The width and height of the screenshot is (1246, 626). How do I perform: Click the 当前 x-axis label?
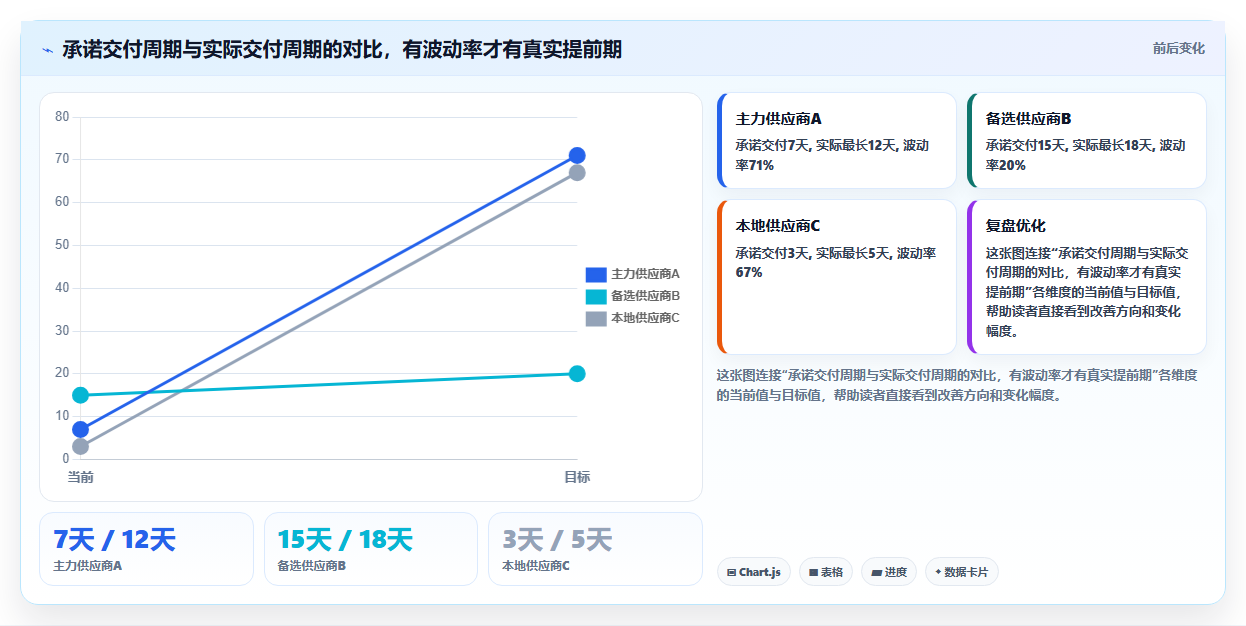[x=81, y=477]
